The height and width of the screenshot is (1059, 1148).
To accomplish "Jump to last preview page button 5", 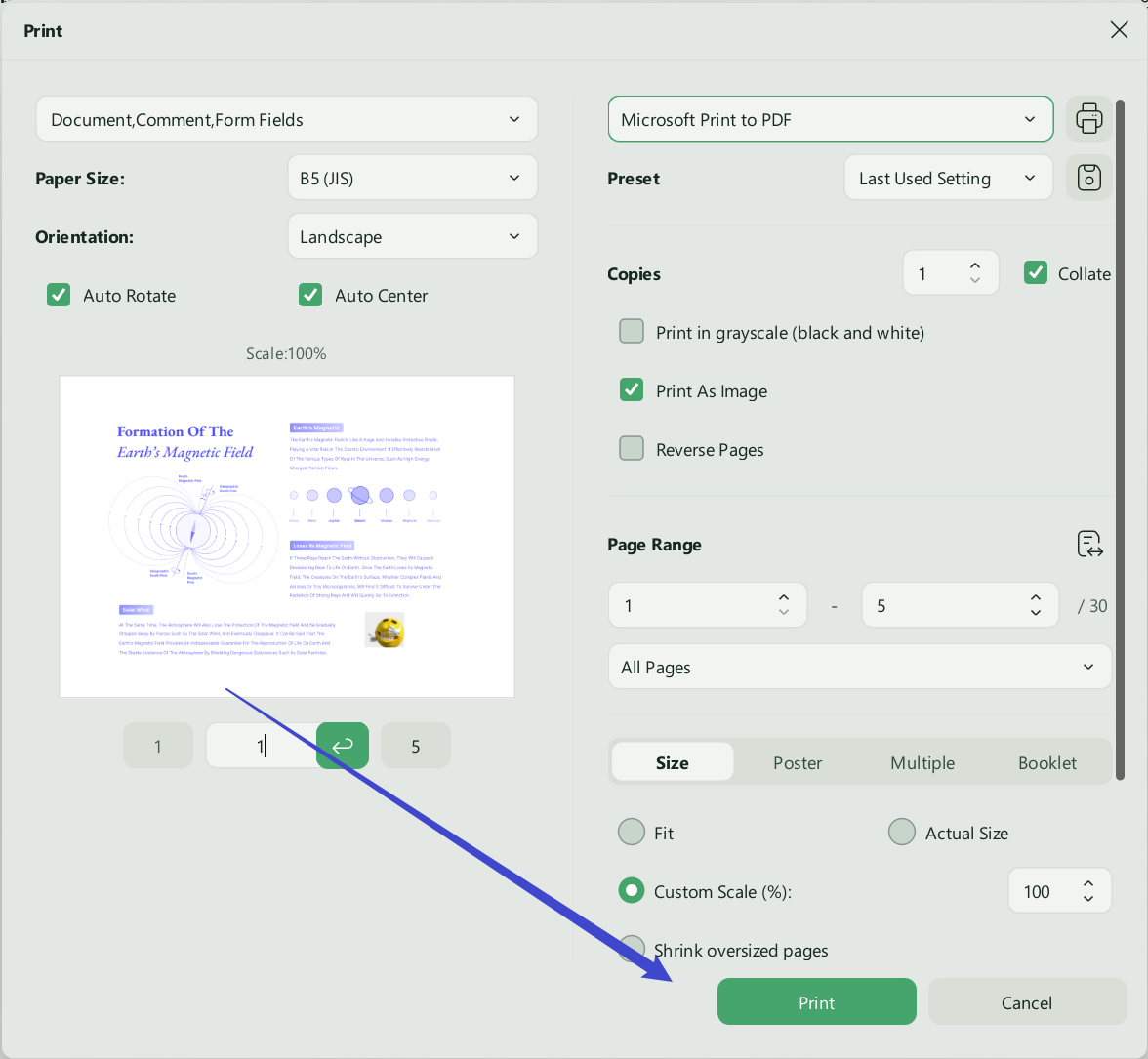I will (415, 746).
